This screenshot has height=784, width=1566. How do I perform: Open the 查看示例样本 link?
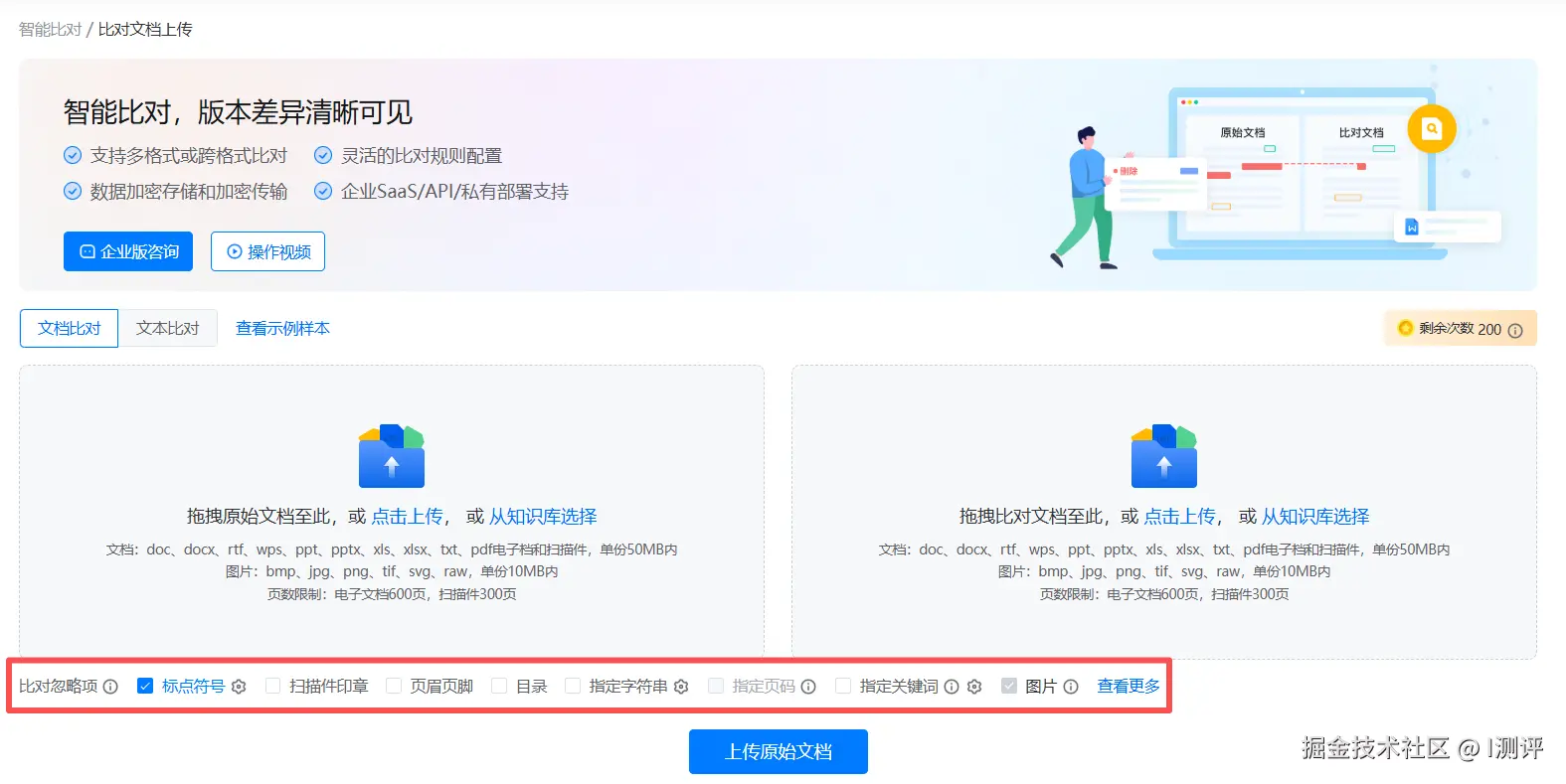pyautogui.click(x=282, y=328)
